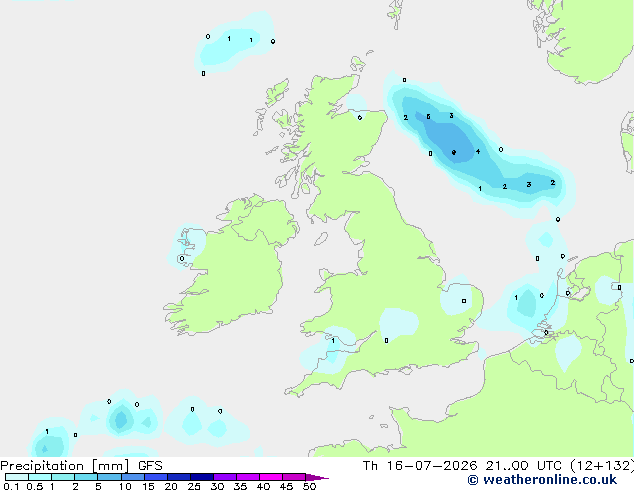
Task: Click the '30' legend label
Action: tap(217, 486)
